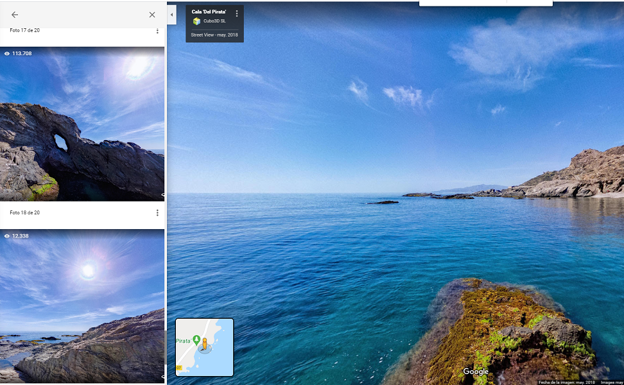Open options menu for Foto 18 de 20

click(157, 213)
